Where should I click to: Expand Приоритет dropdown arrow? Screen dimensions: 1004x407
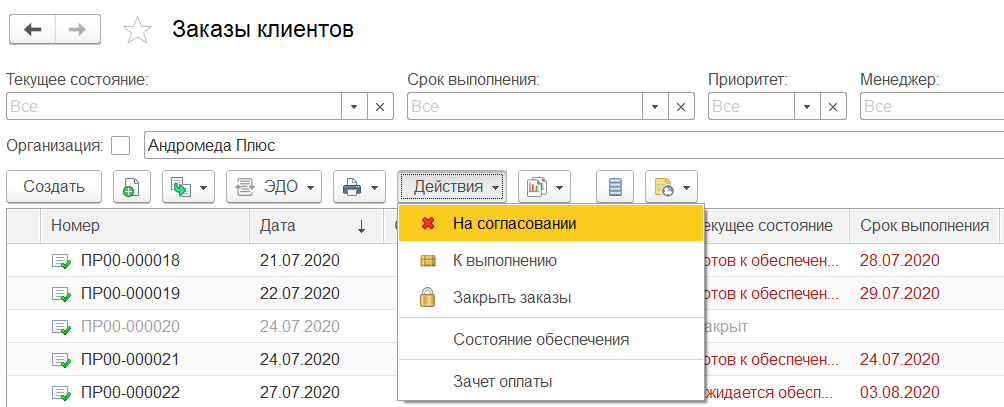click(x=806, y=106)
